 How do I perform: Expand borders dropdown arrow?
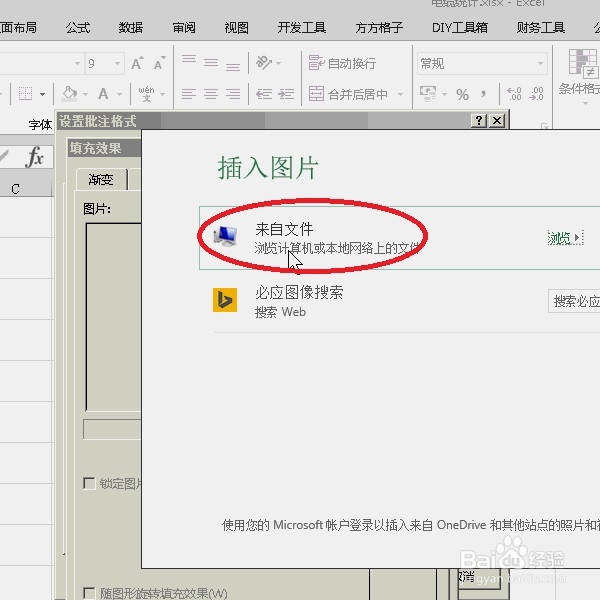click(x=42, y=94)
